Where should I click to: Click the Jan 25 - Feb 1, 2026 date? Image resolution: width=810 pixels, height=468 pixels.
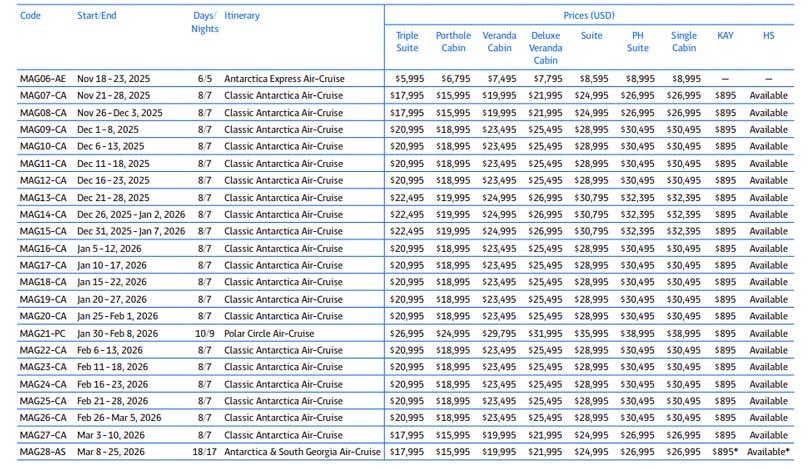tap(117, 316)
